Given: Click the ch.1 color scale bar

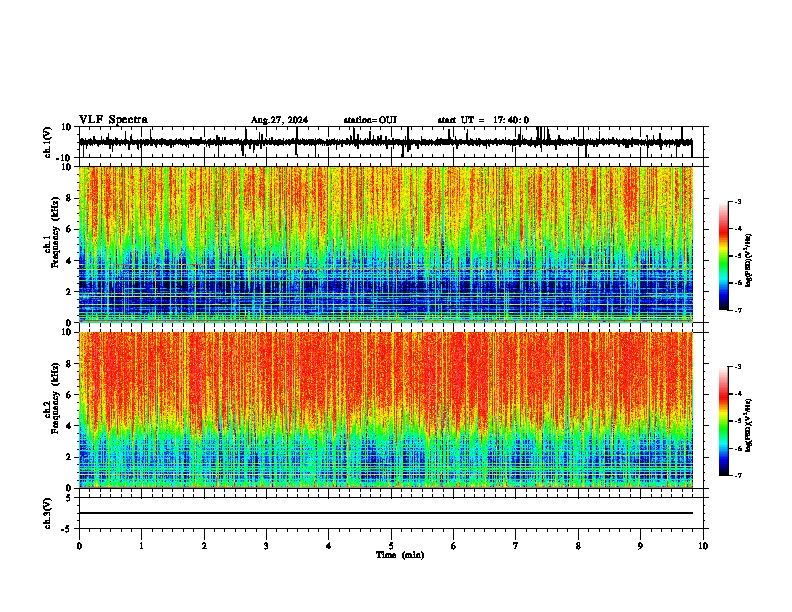Looking at the screenshot, I should click(724, 255).
